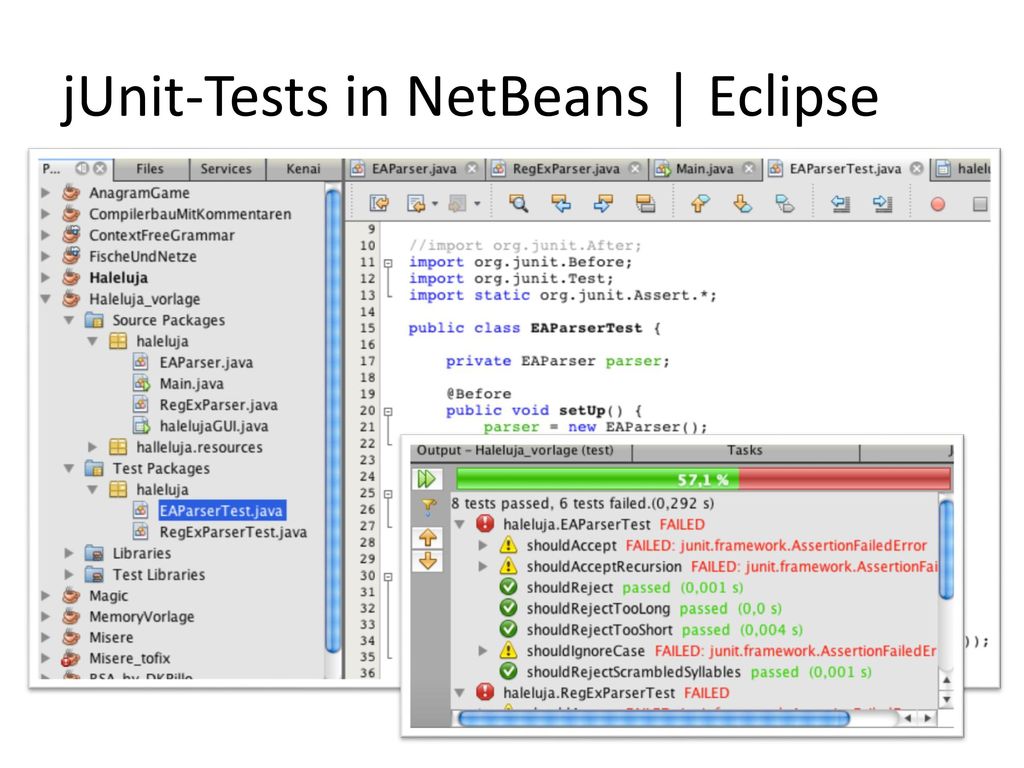Click the vertical scrollbar of test results
This screenshot has height=768, width=1024.
click(946, 549)
